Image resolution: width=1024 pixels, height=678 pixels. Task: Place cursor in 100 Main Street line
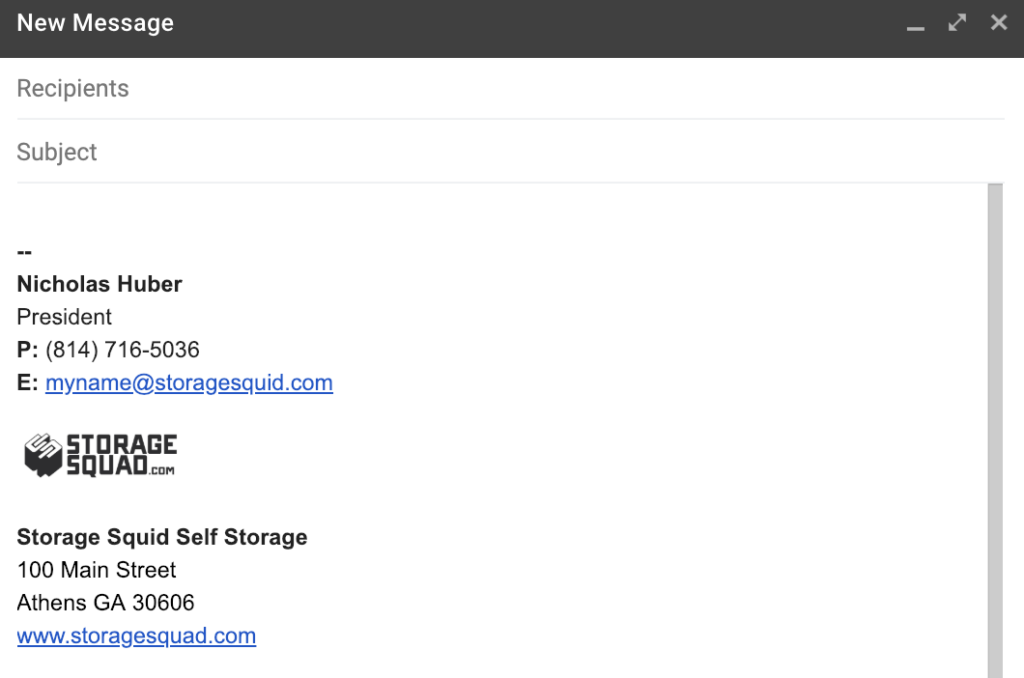pos(97,571)
